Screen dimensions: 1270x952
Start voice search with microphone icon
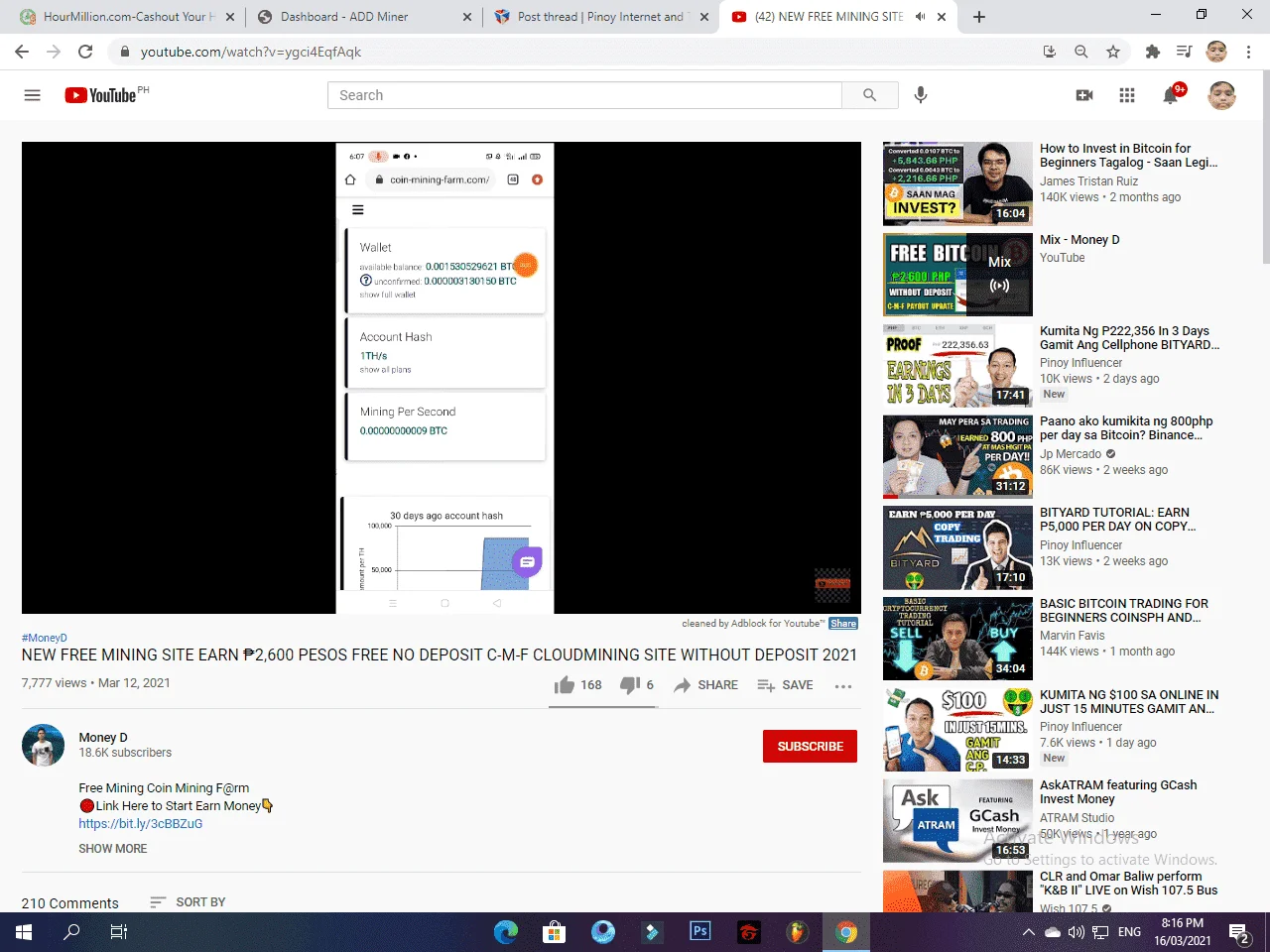921,95
